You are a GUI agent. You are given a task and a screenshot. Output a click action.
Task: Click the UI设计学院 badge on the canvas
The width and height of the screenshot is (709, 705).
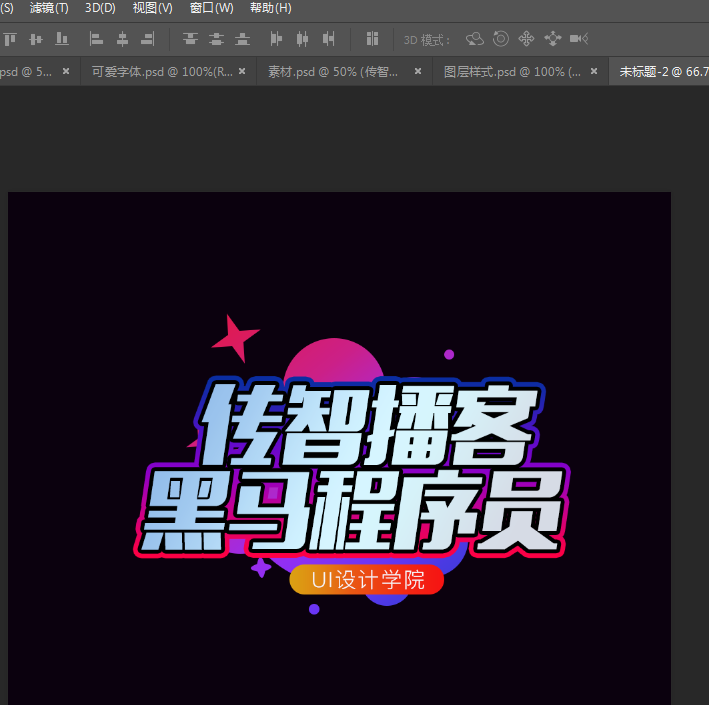pos(366,580)
